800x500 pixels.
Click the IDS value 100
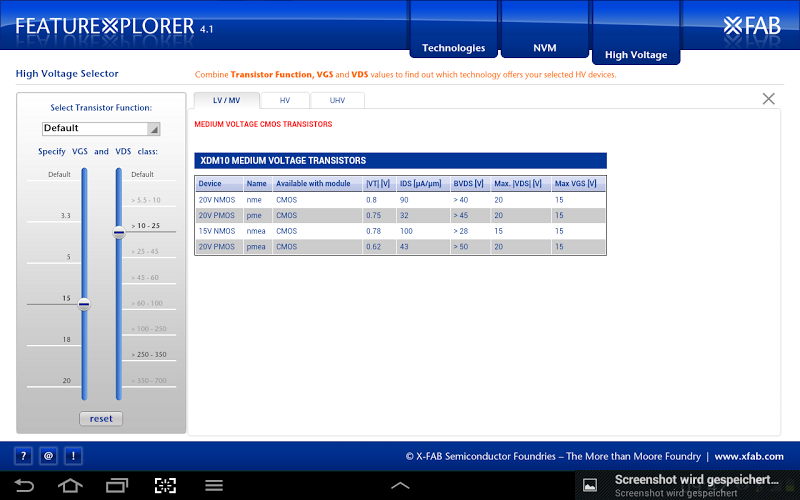406,231
